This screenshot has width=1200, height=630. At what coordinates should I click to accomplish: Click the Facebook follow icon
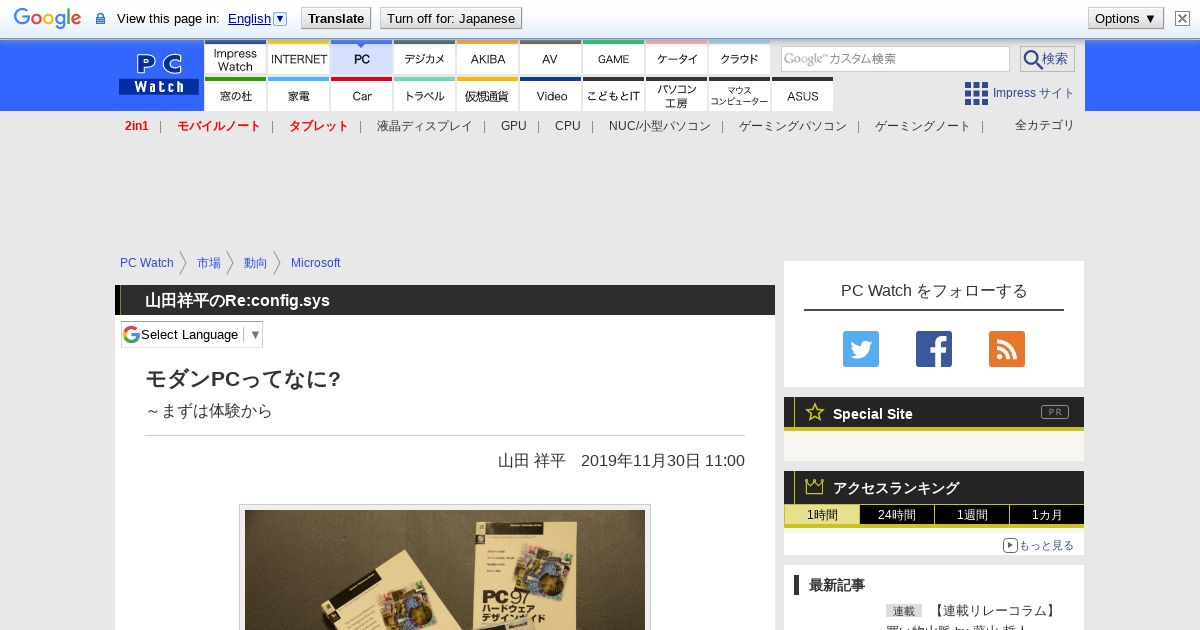click(934, 349)
